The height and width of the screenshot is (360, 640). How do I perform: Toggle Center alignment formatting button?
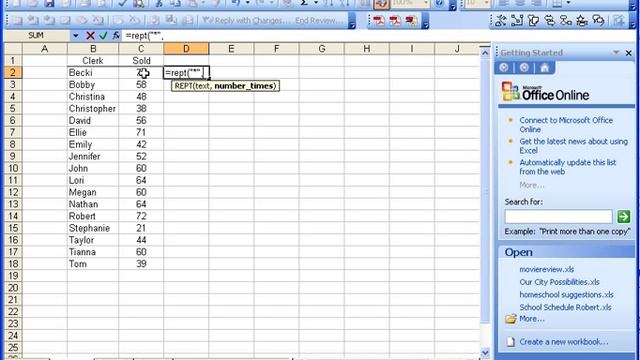point(520,4)
